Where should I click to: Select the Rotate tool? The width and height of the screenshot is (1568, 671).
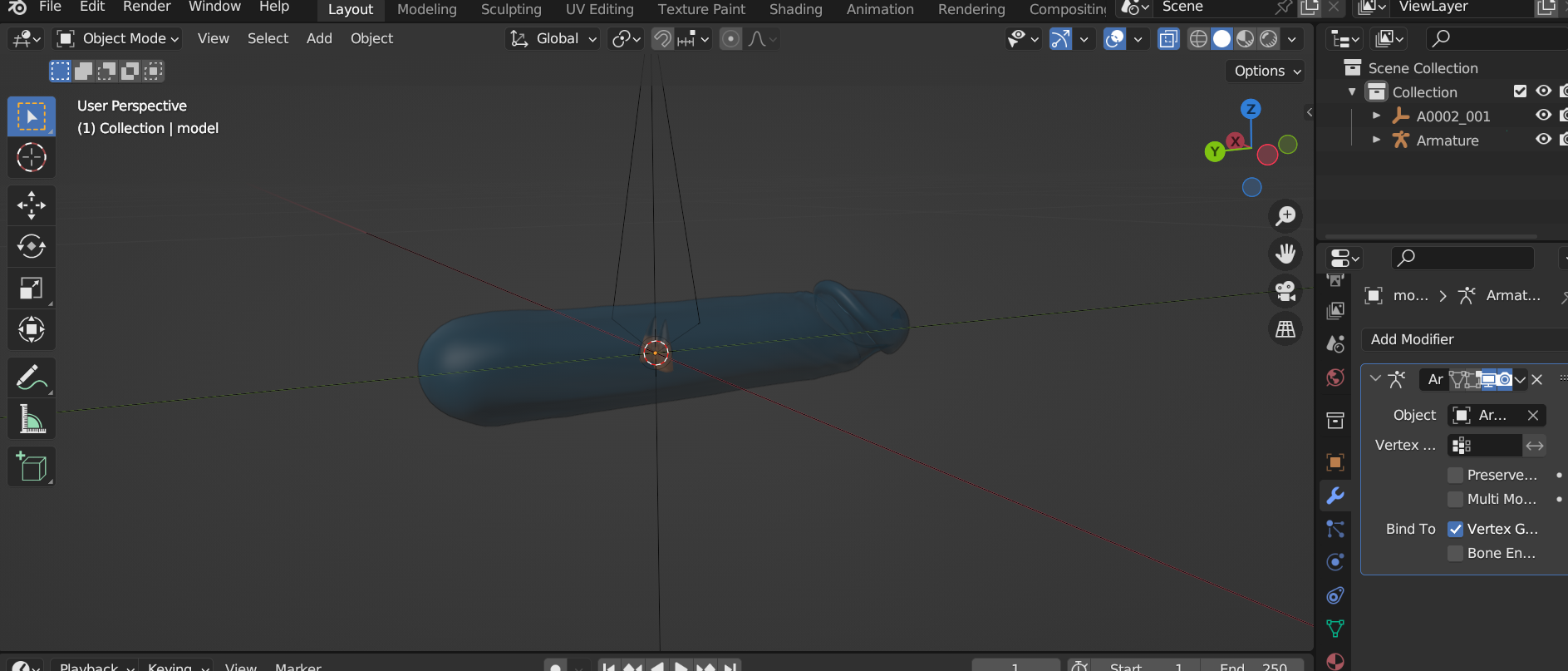(x=32, y=246)
